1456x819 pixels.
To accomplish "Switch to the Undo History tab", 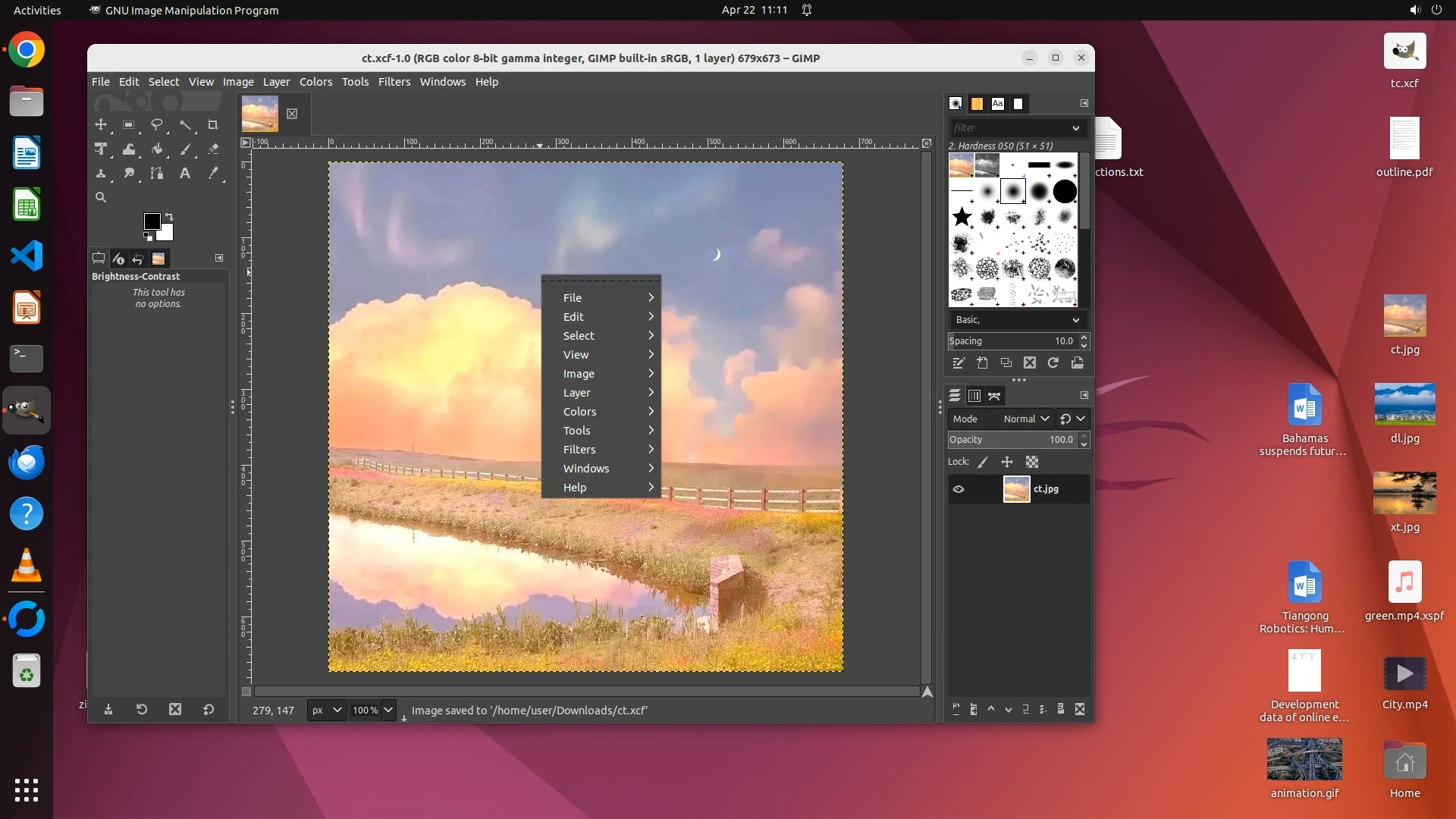I will 138,259.
